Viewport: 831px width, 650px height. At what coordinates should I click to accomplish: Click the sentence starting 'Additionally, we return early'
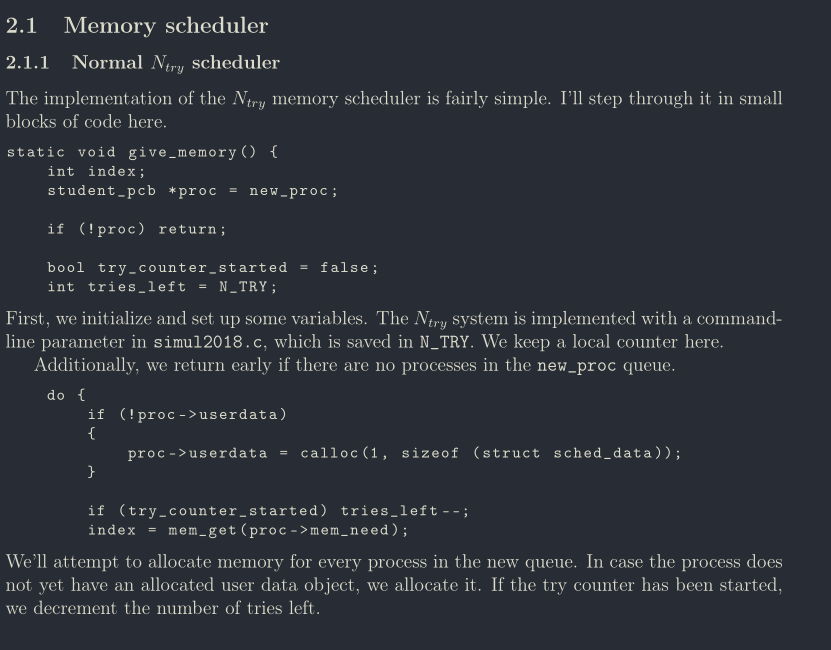(285, 365)
